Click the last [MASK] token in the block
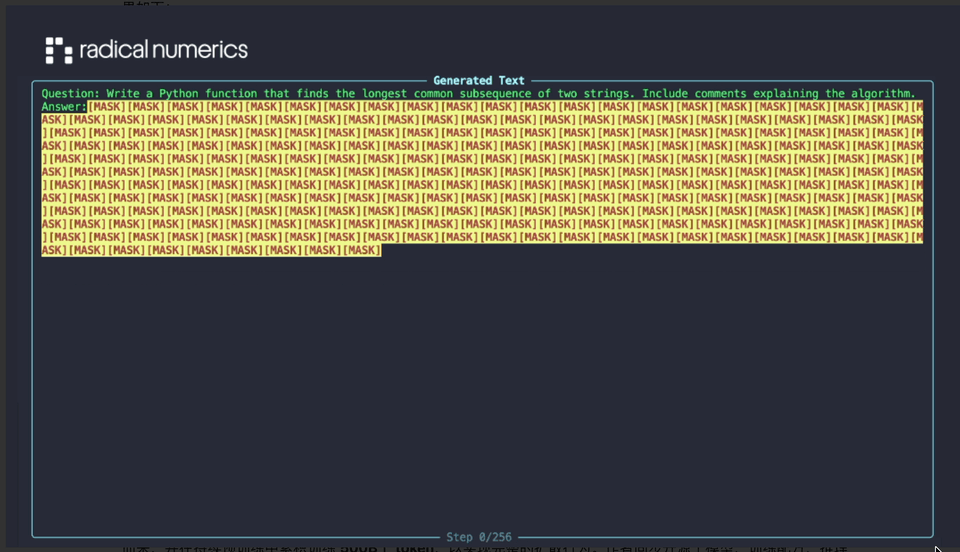 pos(362,250)
